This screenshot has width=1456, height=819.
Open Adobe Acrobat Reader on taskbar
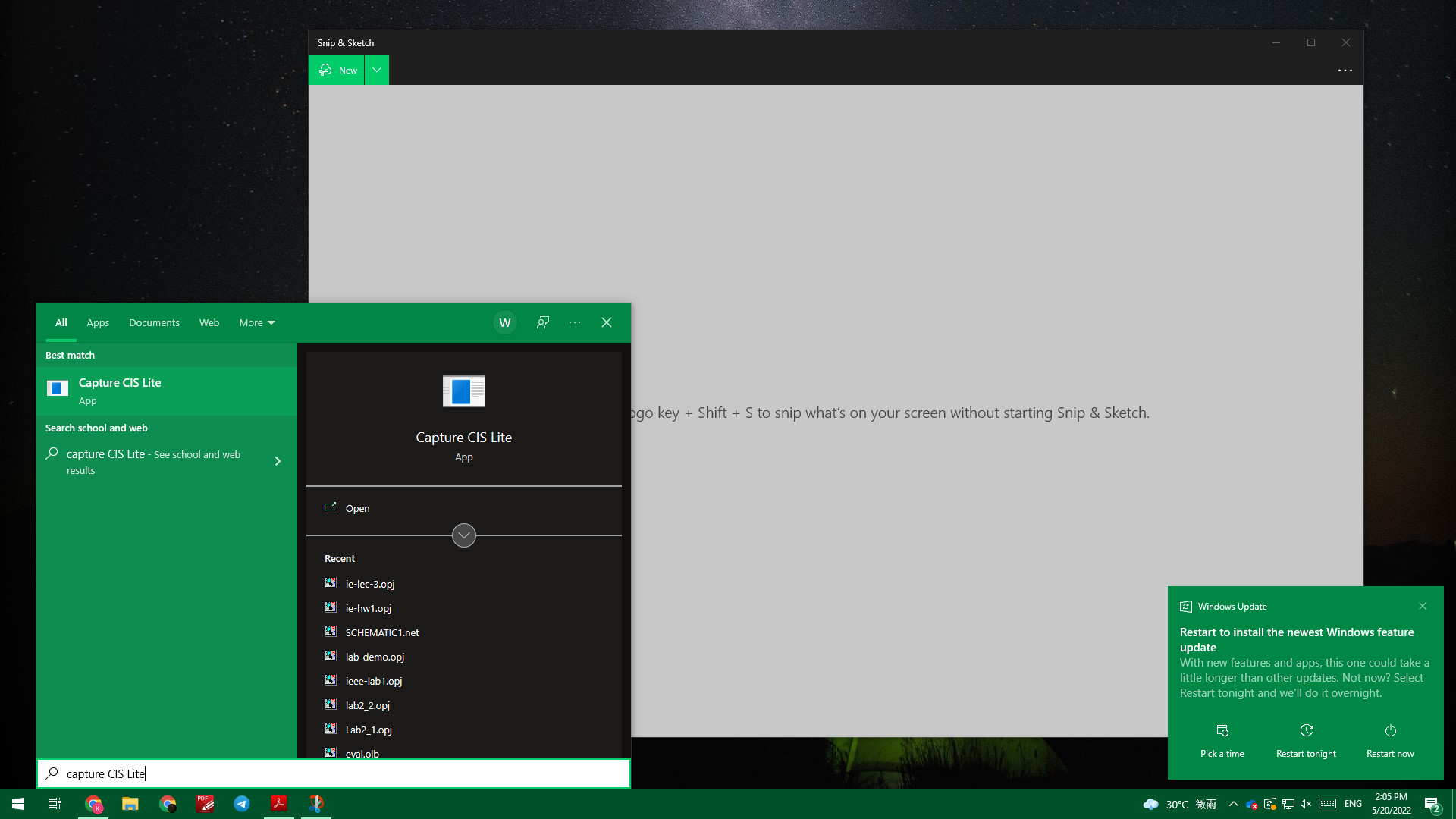click(x=279, y=804)
